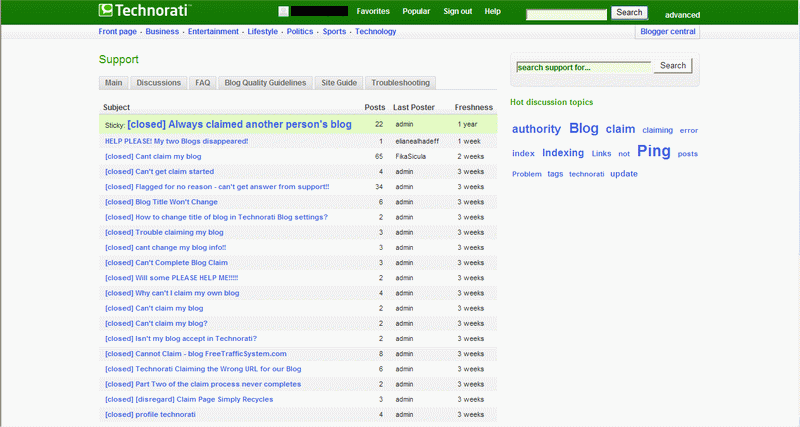Open thread Flagged for no reason
800x427 pixels.
[x=217, y=187]
